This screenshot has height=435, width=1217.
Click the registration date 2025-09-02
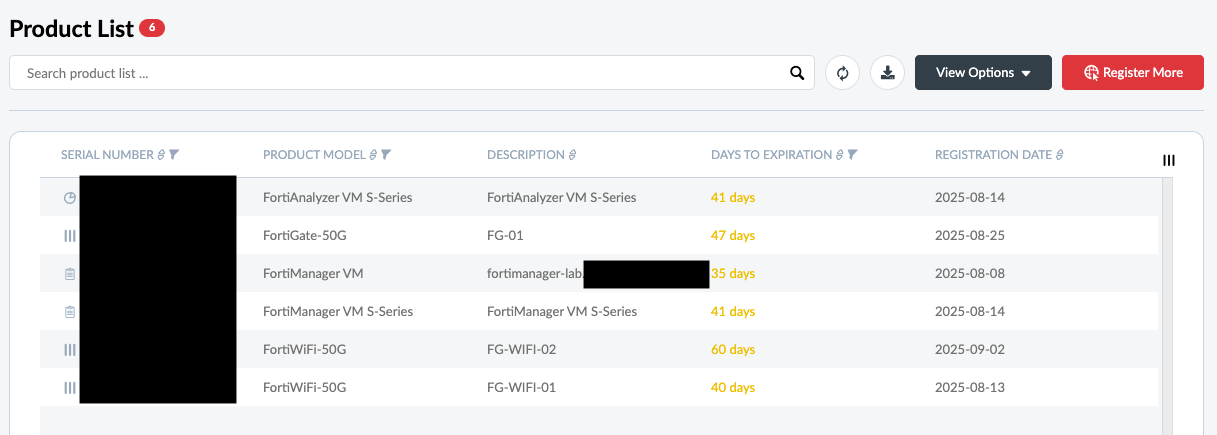pos(970,350)
